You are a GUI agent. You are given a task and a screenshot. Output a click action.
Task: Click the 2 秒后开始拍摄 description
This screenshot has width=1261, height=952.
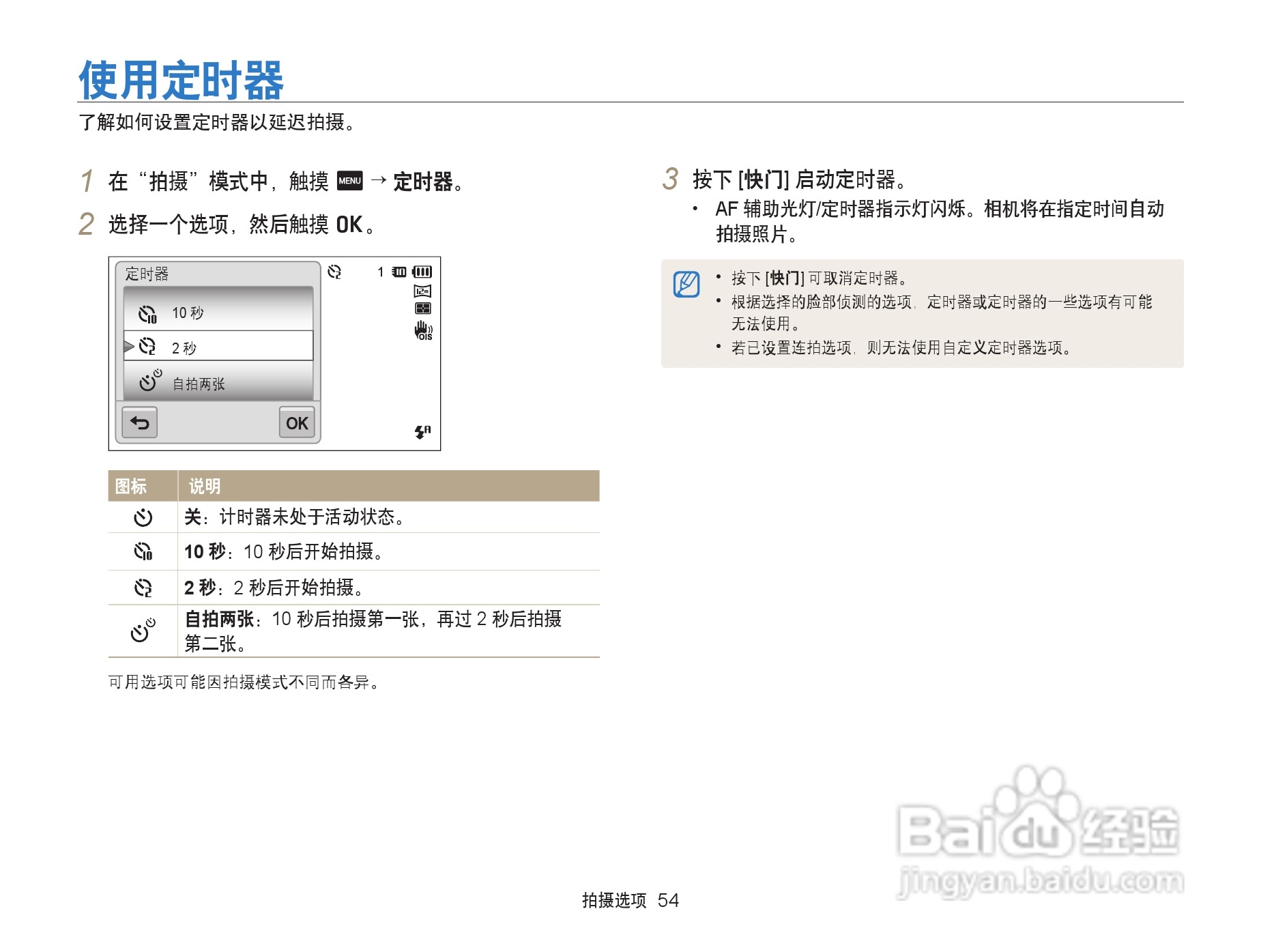[274, 588]
